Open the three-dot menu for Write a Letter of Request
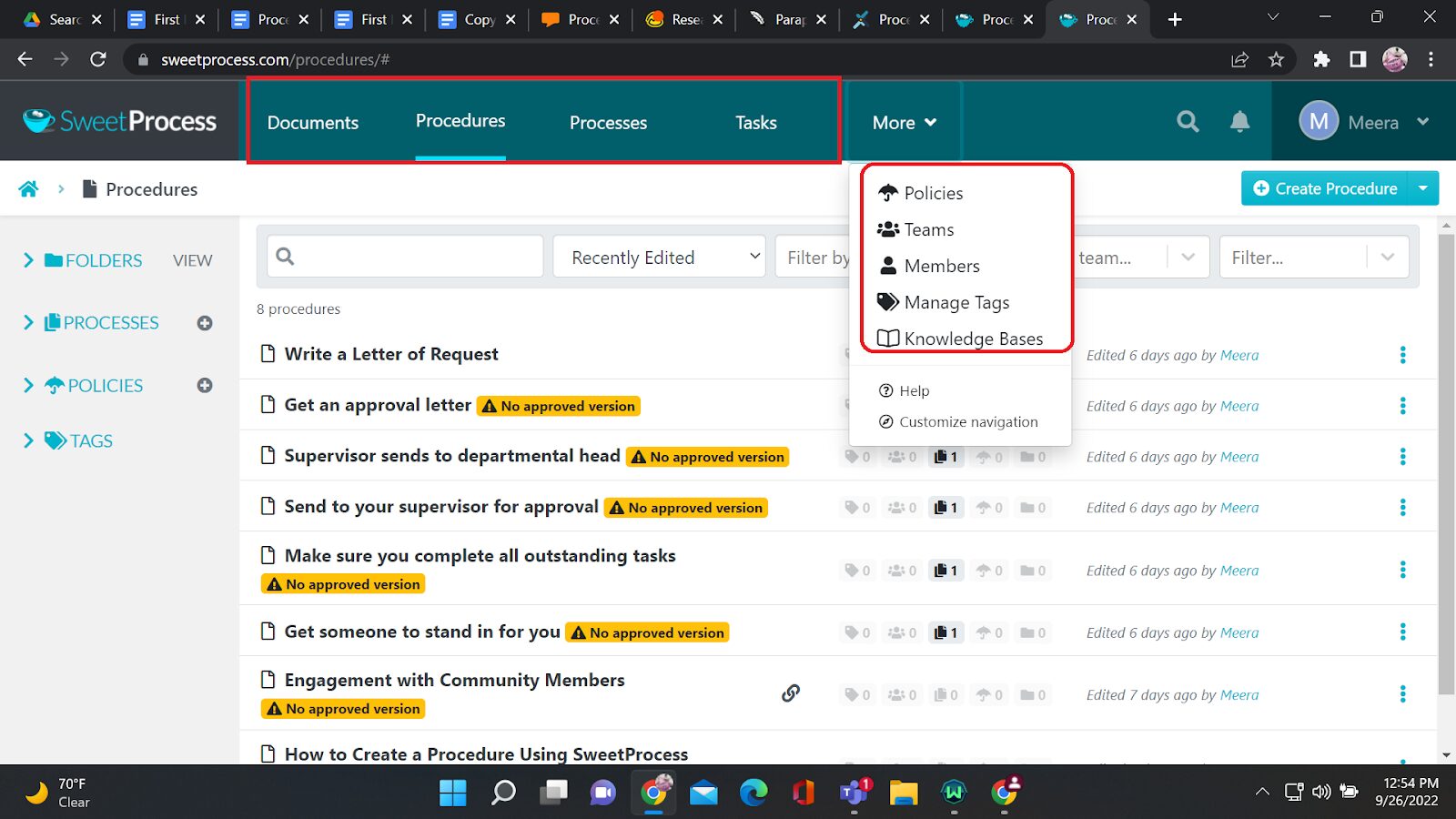 point(1402,355)
